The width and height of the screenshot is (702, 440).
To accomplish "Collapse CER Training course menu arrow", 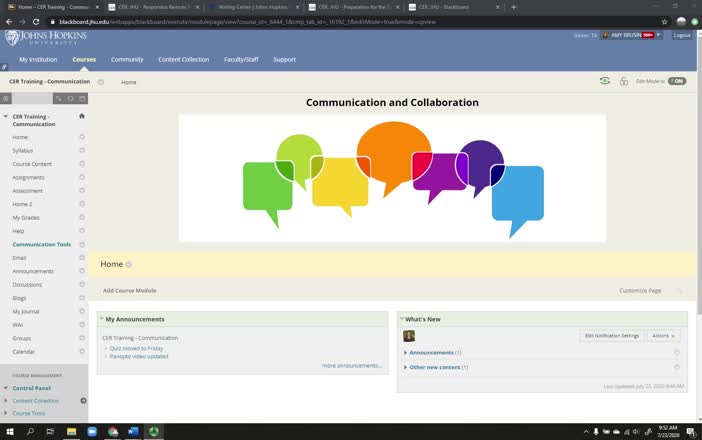I will [5, 116].
